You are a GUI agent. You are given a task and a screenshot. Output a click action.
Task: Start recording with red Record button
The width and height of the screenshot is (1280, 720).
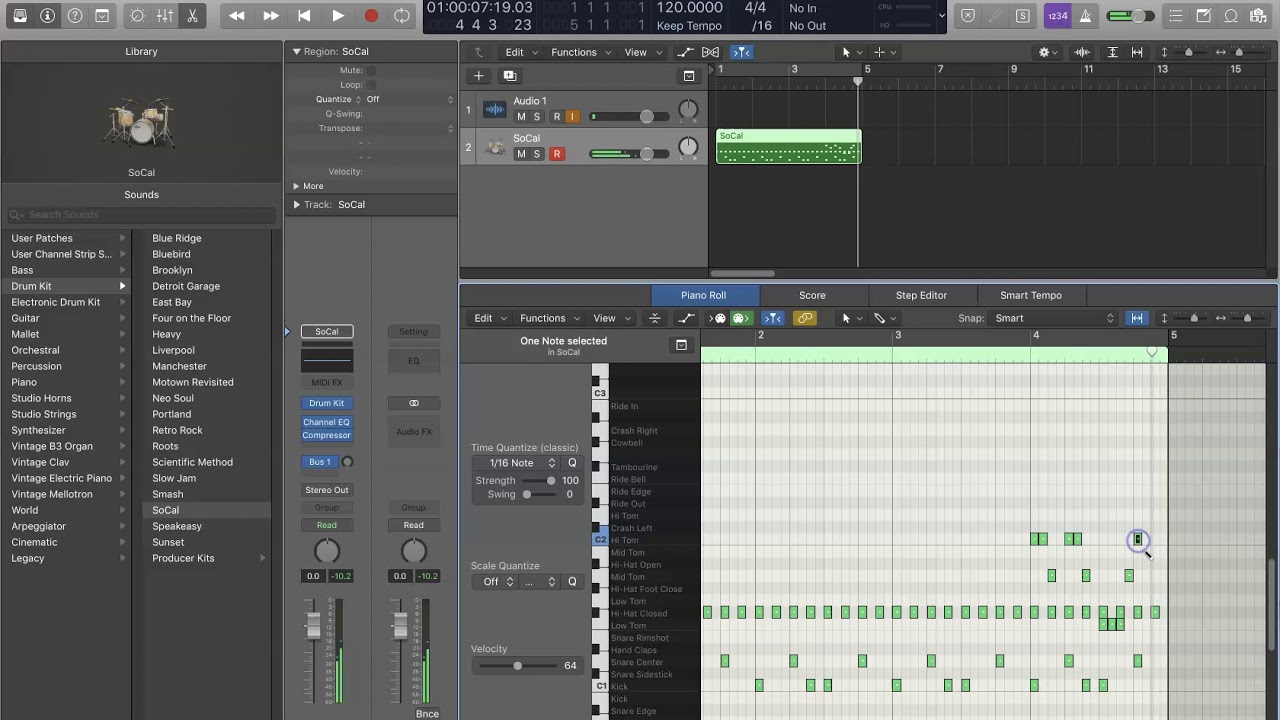(x=371, y=16)
